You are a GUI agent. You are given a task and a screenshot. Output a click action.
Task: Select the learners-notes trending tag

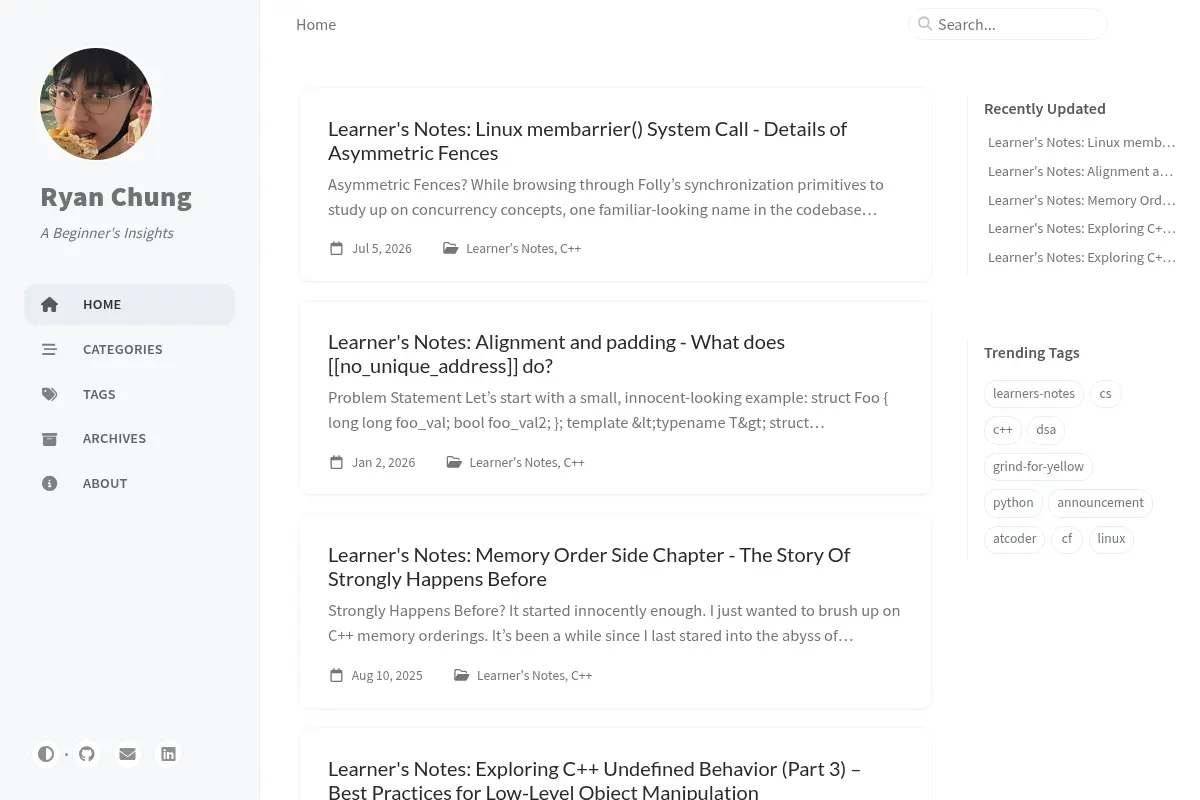1034,394
